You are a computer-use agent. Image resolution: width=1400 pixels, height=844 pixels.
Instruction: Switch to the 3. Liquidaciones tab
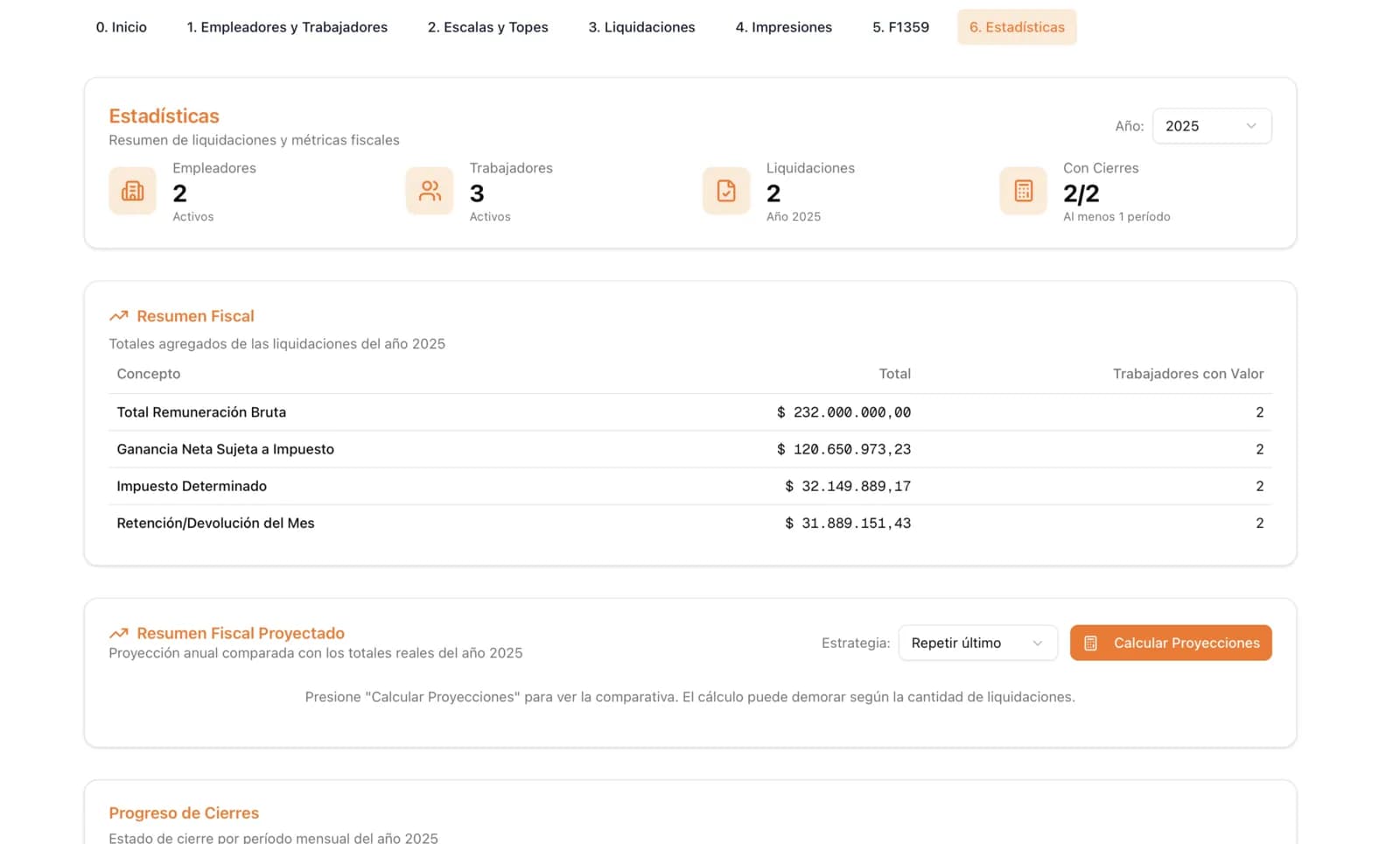point(641,27)
